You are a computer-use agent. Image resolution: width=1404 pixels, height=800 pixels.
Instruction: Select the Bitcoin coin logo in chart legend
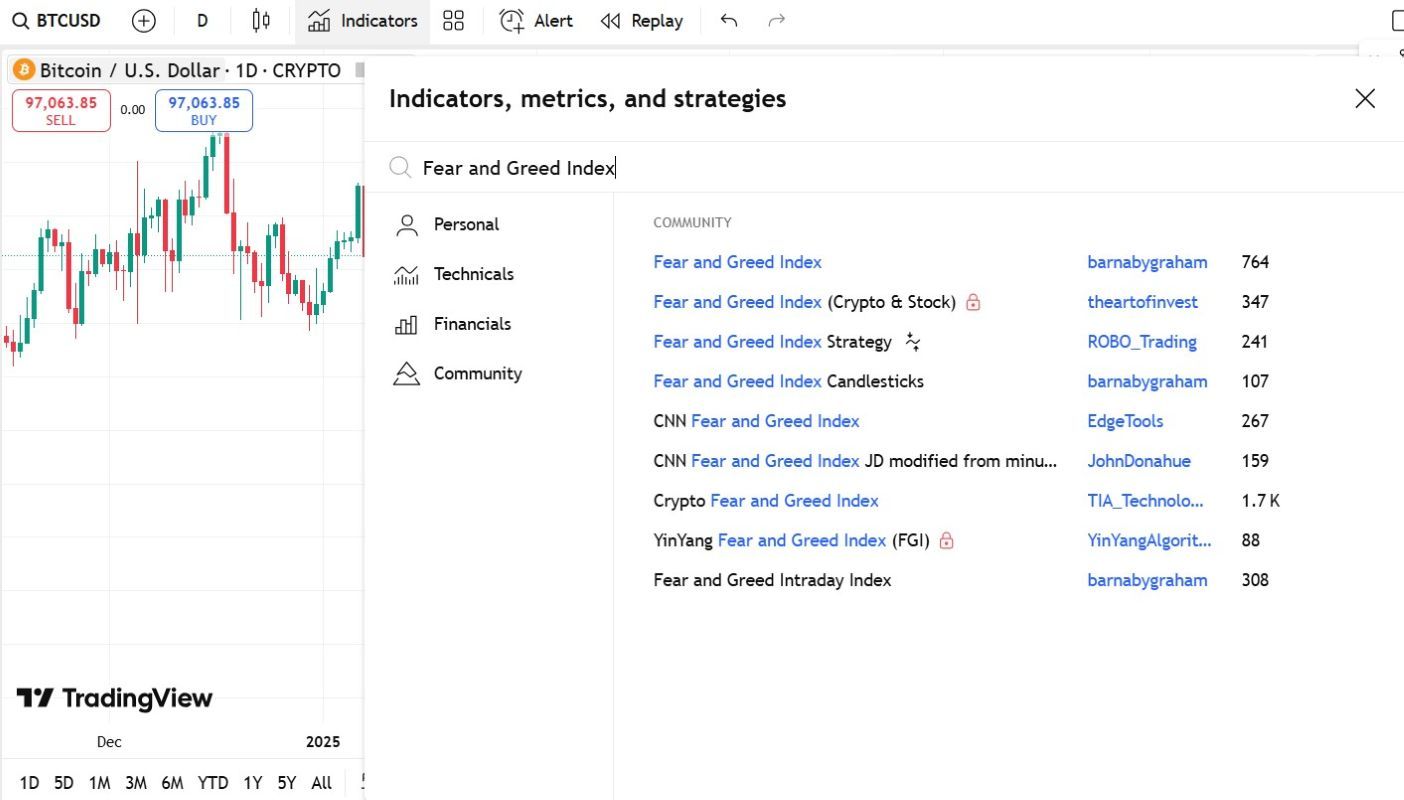24,70
